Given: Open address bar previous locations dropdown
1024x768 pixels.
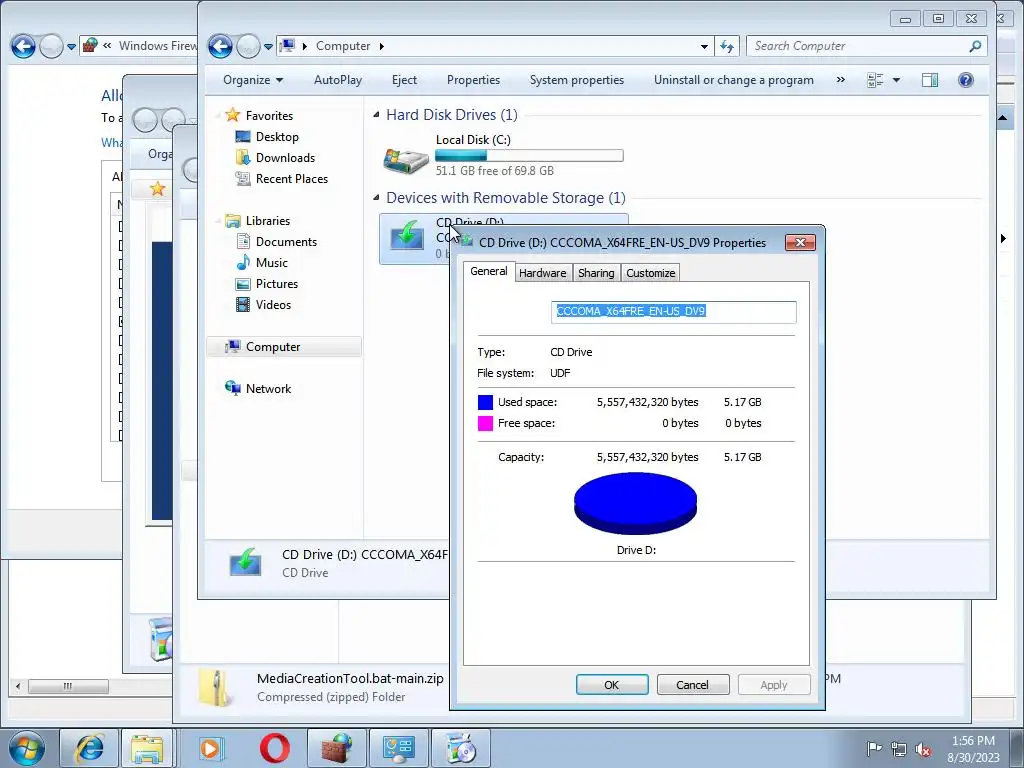Looking at the screenshot, I should point(704,46).
